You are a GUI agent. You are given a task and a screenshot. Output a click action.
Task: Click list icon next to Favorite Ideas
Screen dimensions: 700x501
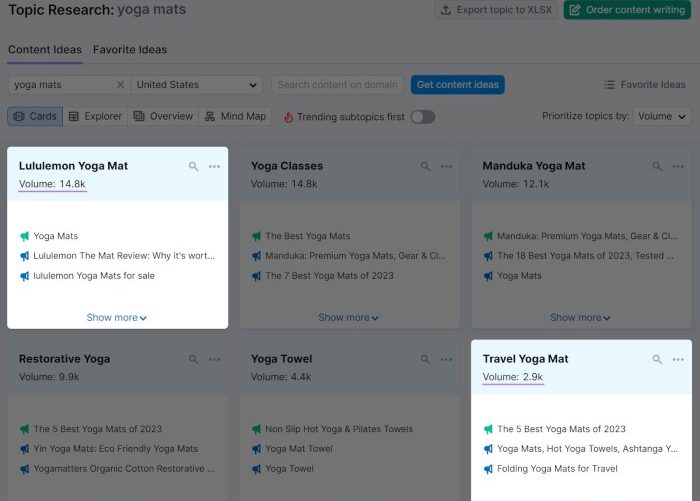[x=609, y=84]
